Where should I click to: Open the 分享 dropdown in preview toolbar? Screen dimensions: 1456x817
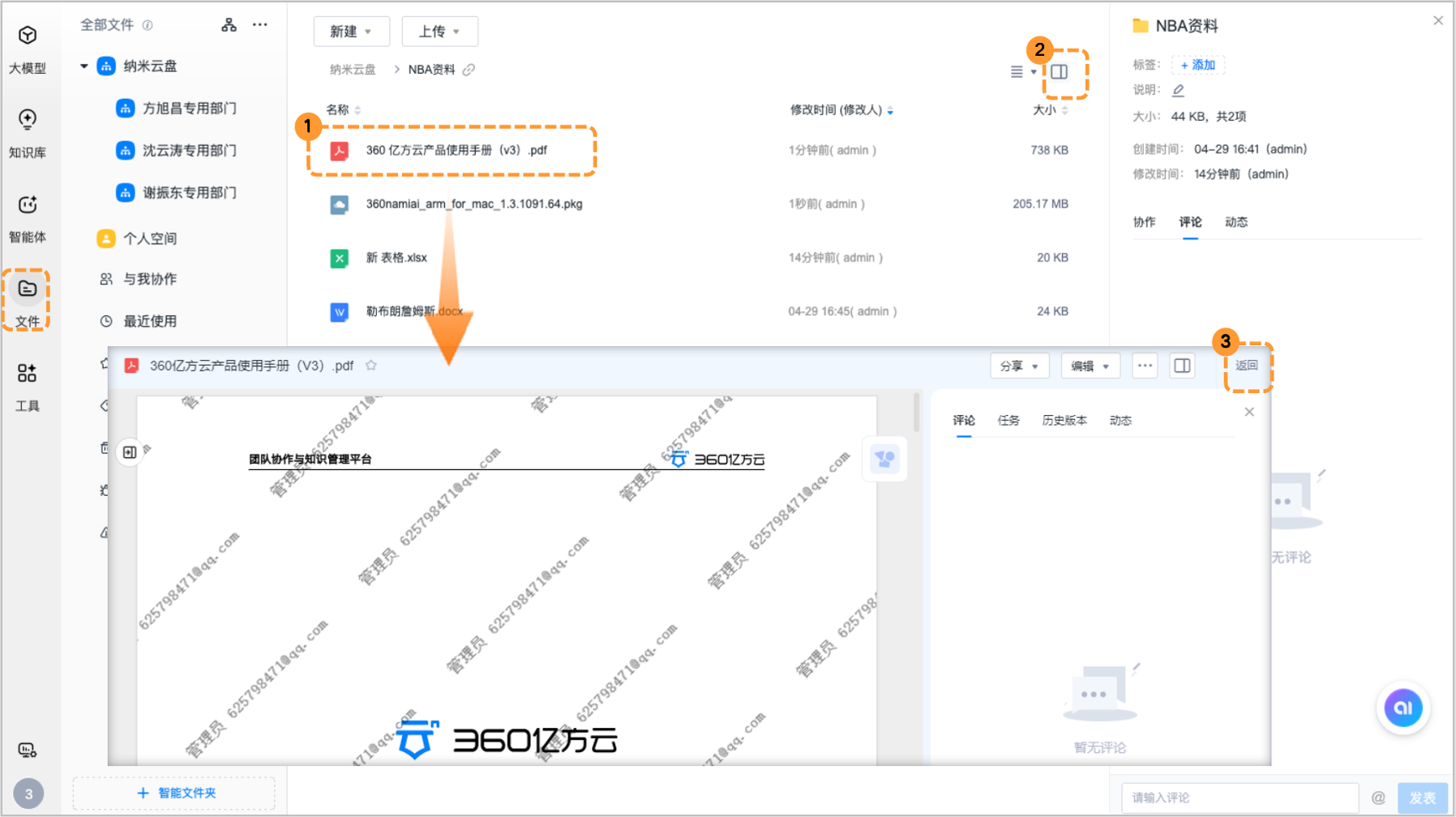tap(1019, 366)
